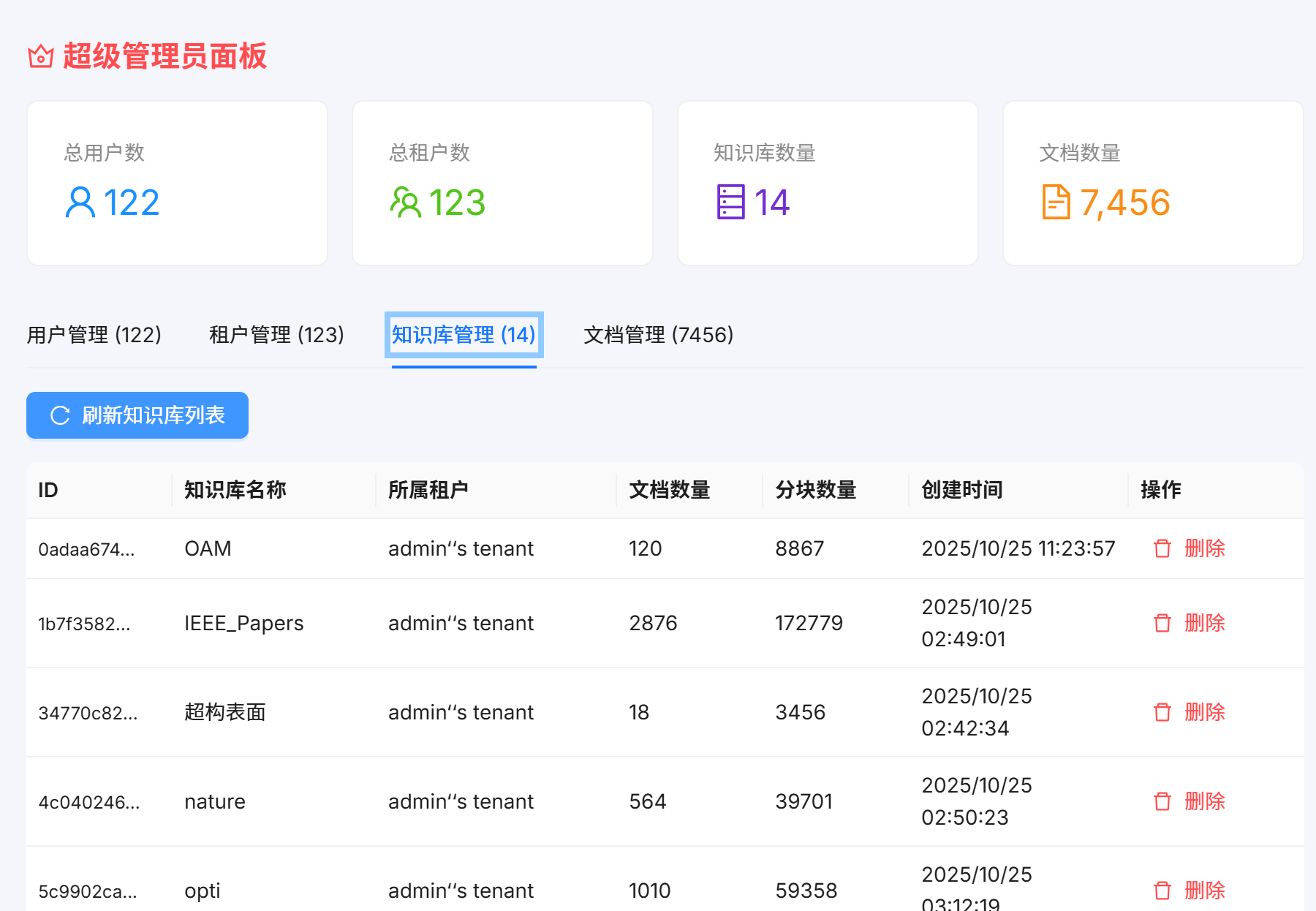This screenshot has width=1316, height=911.
Task: Click the 超构表面 knowledge base name
Action: (x=225, y=712)
